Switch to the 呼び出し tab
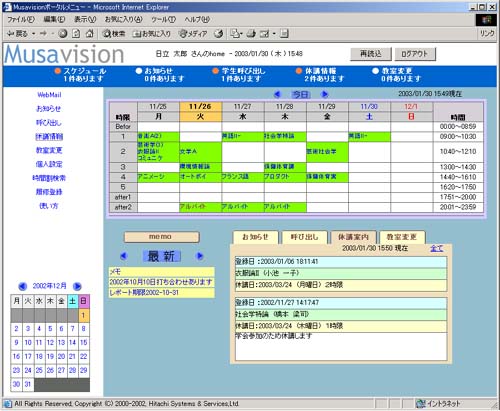Screen dimensions: 500x411 pyautogui.click(x=304, y=237)
